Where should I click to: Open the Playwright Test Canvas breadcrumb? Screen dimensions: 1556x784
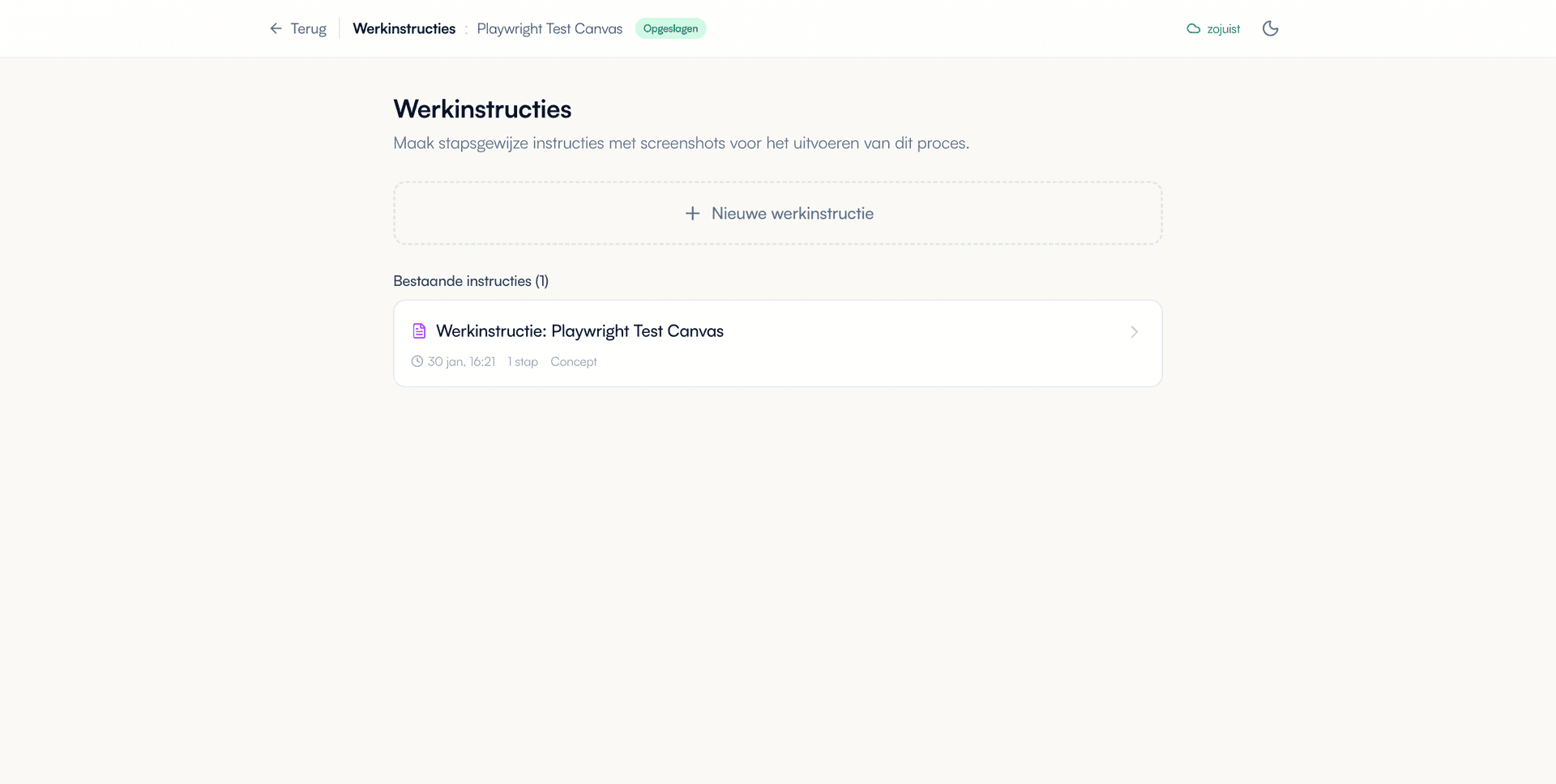click(x=549, y=28)
